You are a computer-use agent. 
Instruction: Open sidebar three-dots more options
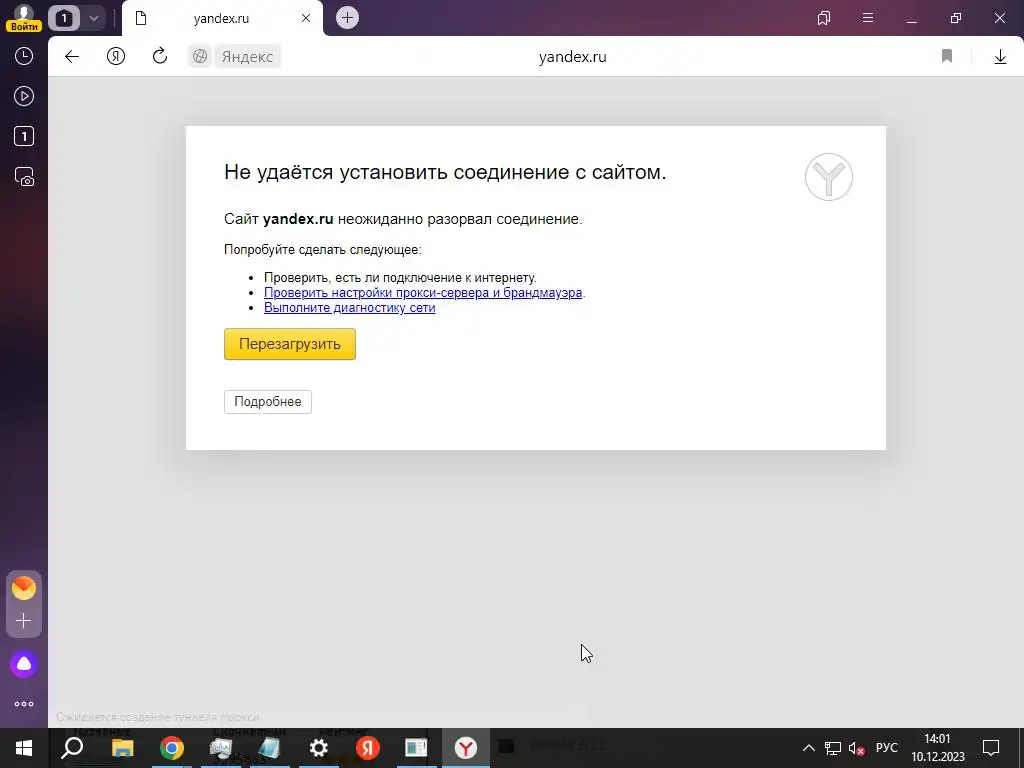tap(24, 704)
